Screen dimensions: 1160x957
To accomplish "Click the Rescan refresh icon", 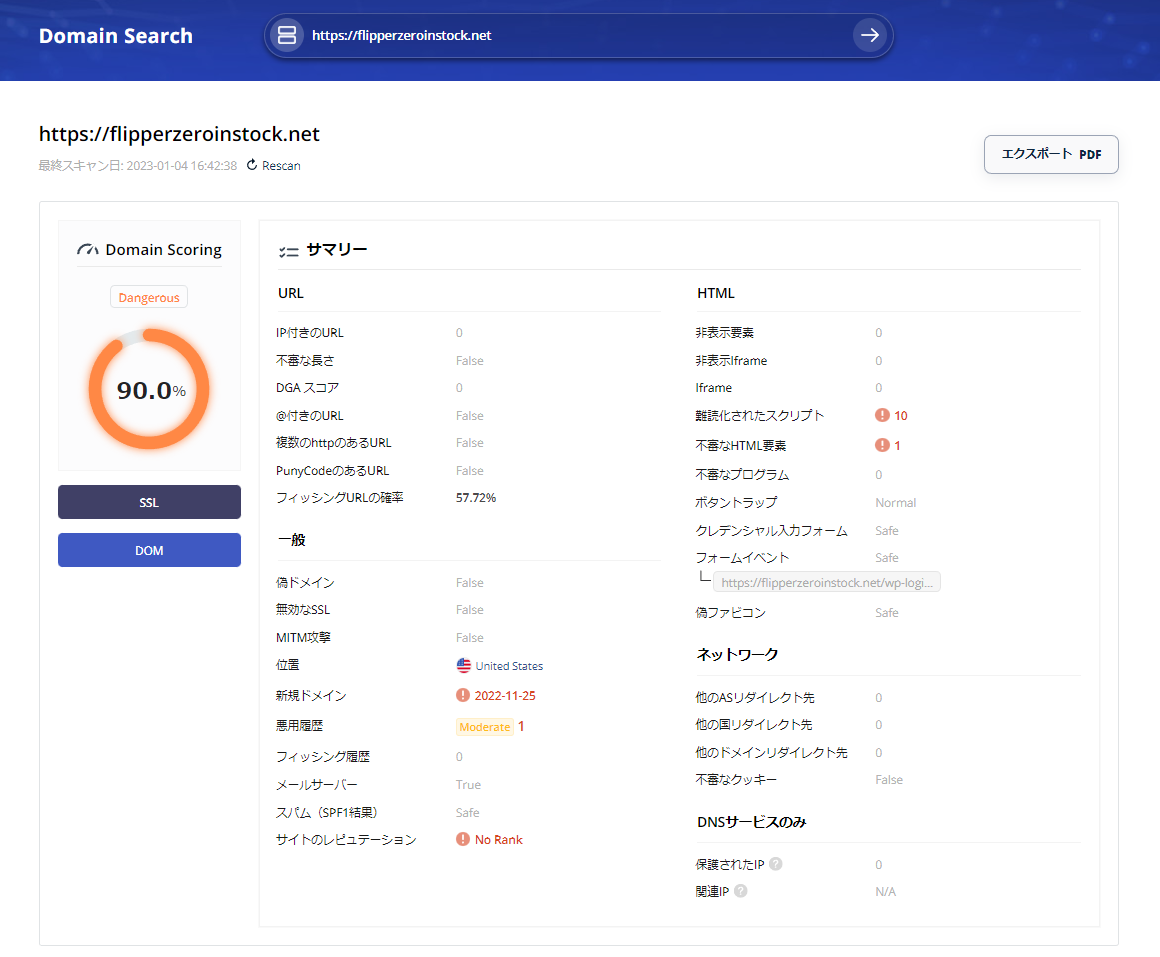I will coord(252,165).
